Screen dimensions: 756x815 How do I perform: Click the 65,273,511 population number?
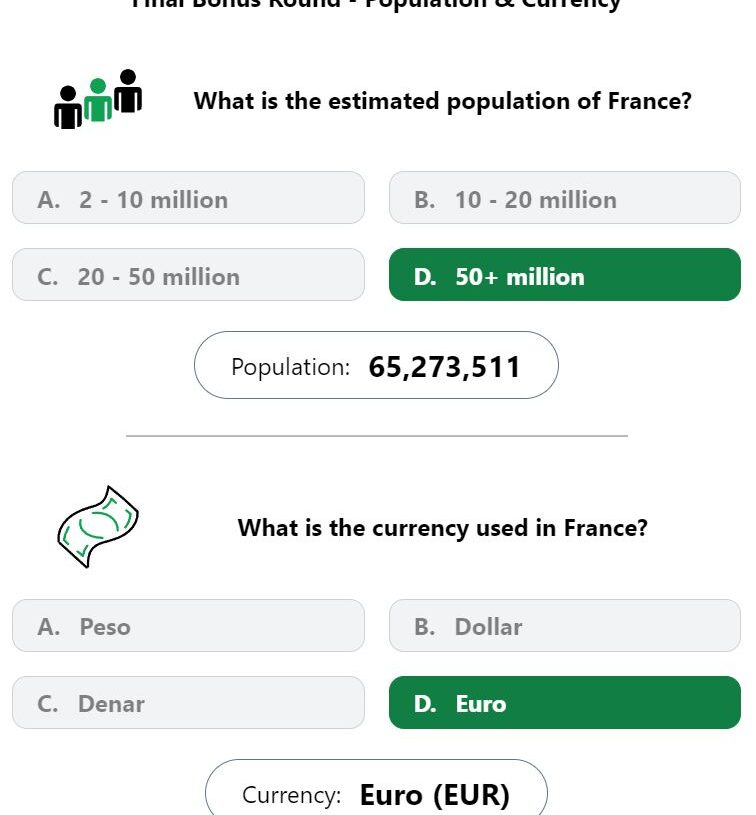(445, 367)
